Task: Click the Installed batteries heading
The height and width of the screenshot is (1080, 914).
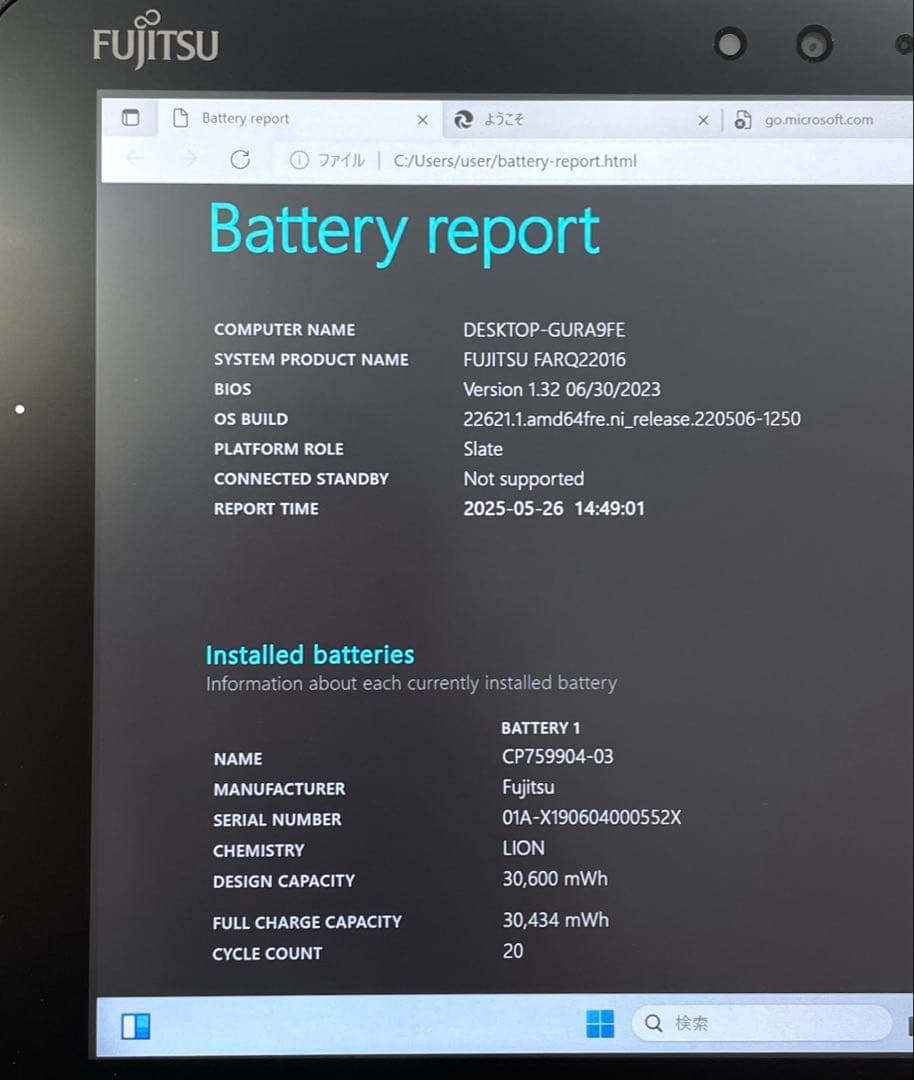Action: [310, 655]
